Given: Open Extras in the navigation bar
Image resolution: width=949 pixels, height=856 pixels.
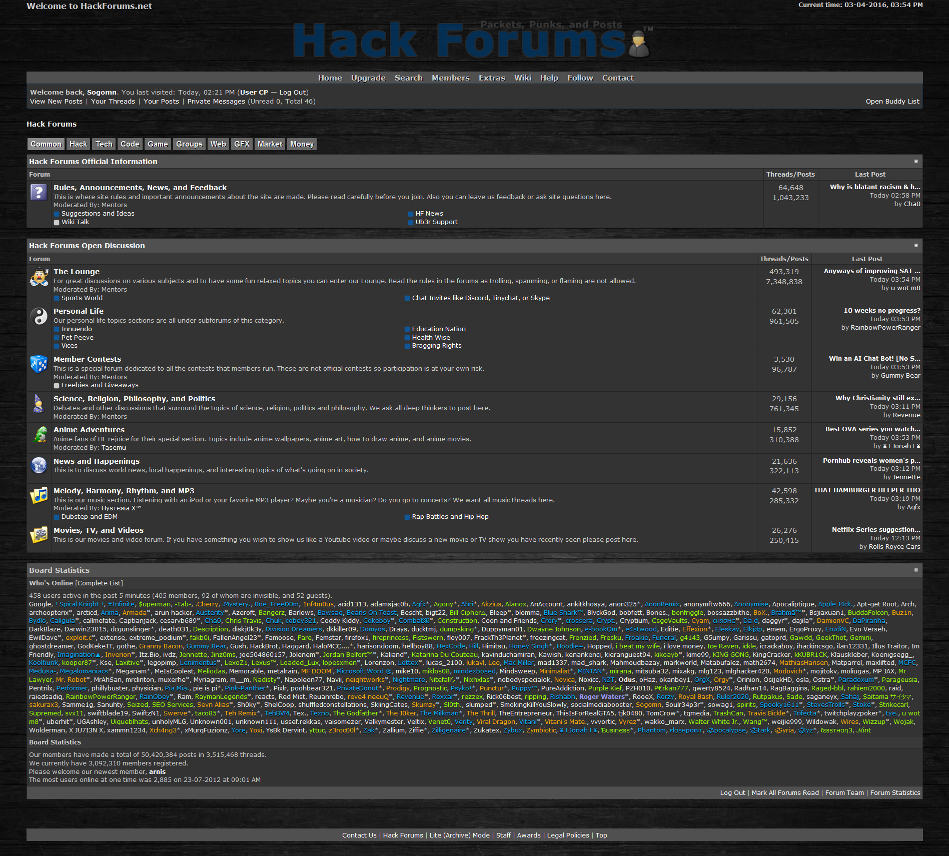Looking at the screenshot, I should (x=491, y=78).
